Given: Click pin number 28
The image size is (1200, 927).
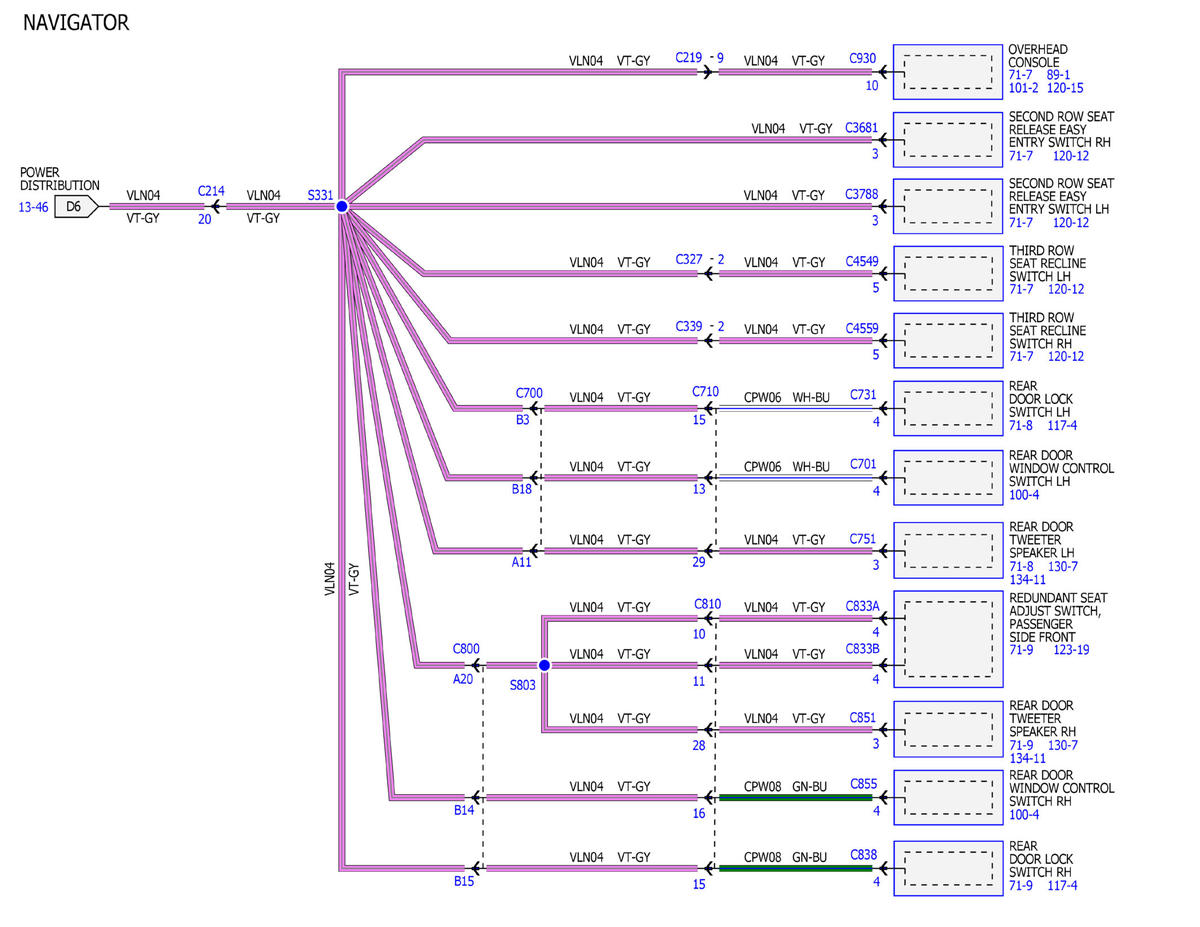Looking at the screenshot, I should point(699,745).
